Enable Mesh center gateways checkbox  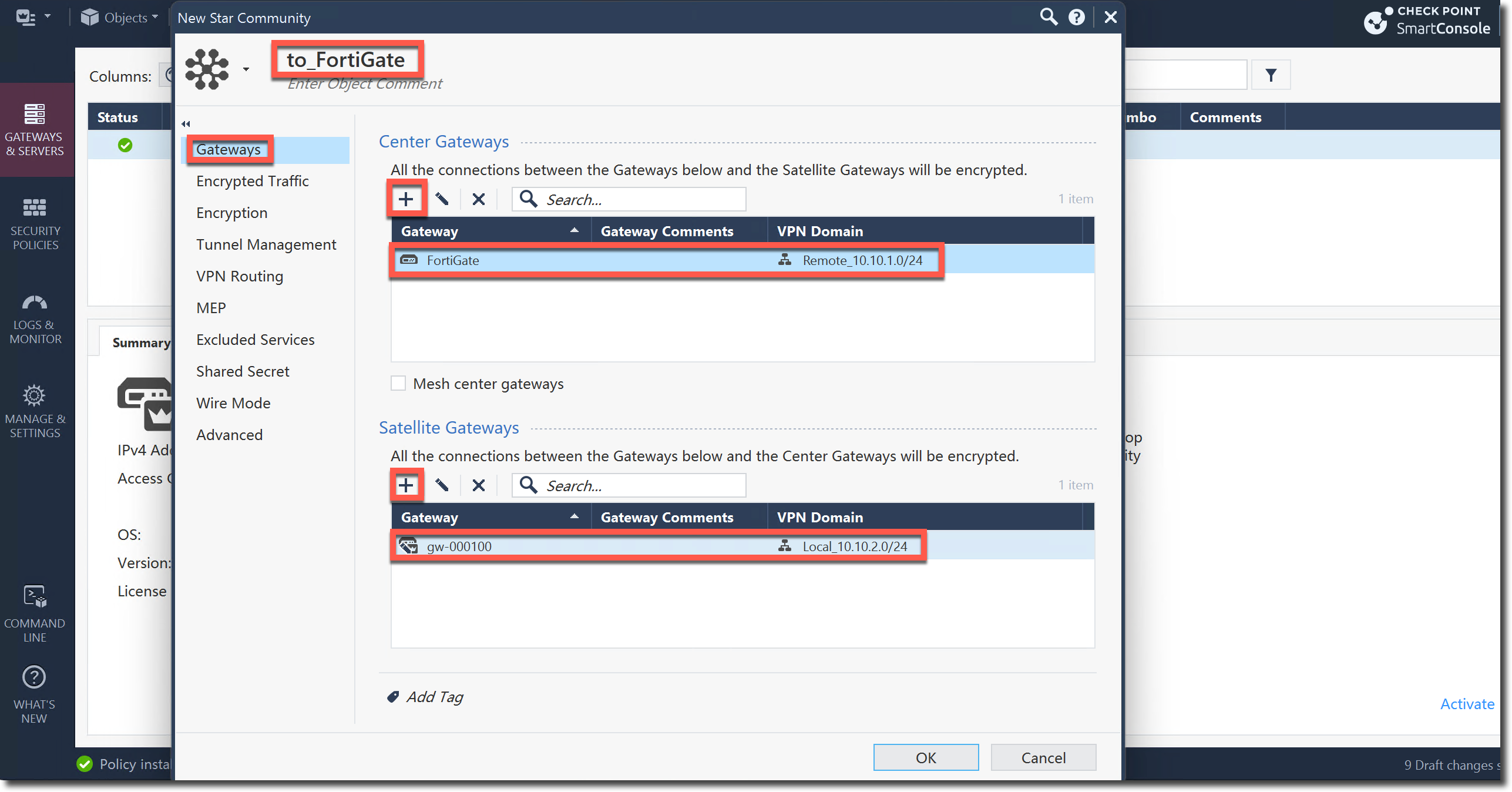398,384
